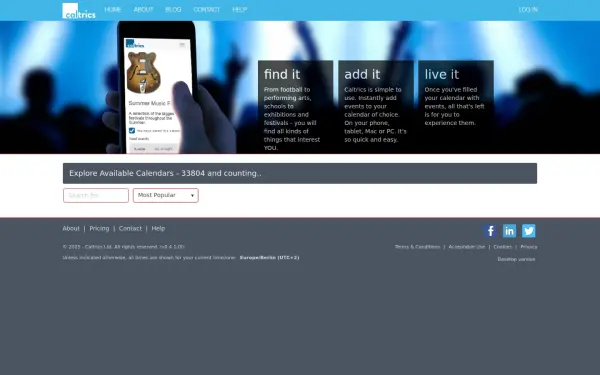
Task: Open the Contact footer link
Action: click(130, 228)
